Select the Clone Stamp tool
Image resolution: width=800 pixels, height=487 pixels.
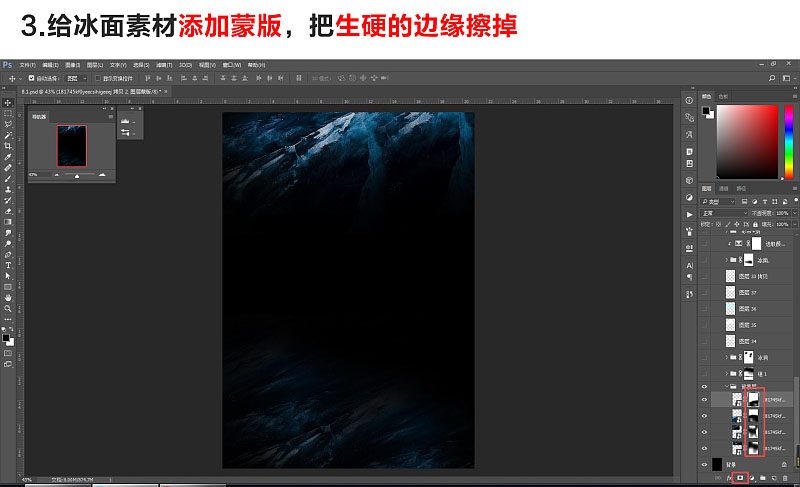8,189
